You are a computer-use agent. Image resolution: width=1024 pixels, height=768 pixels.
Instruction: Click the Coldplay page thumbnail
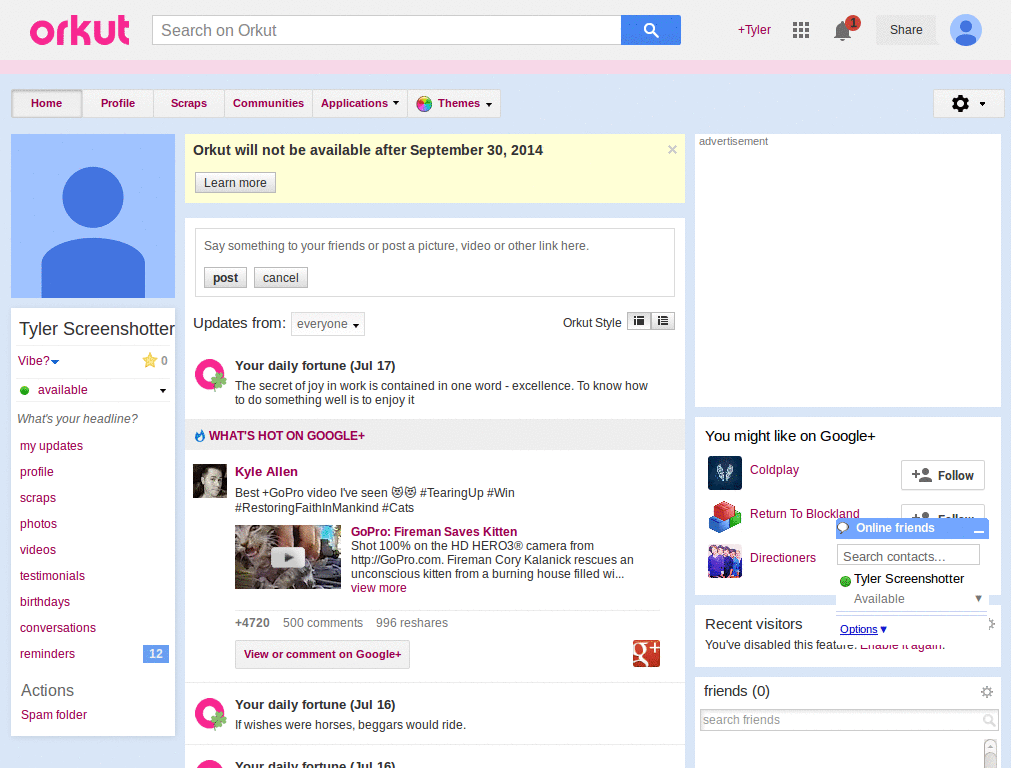tap(725, 473)
